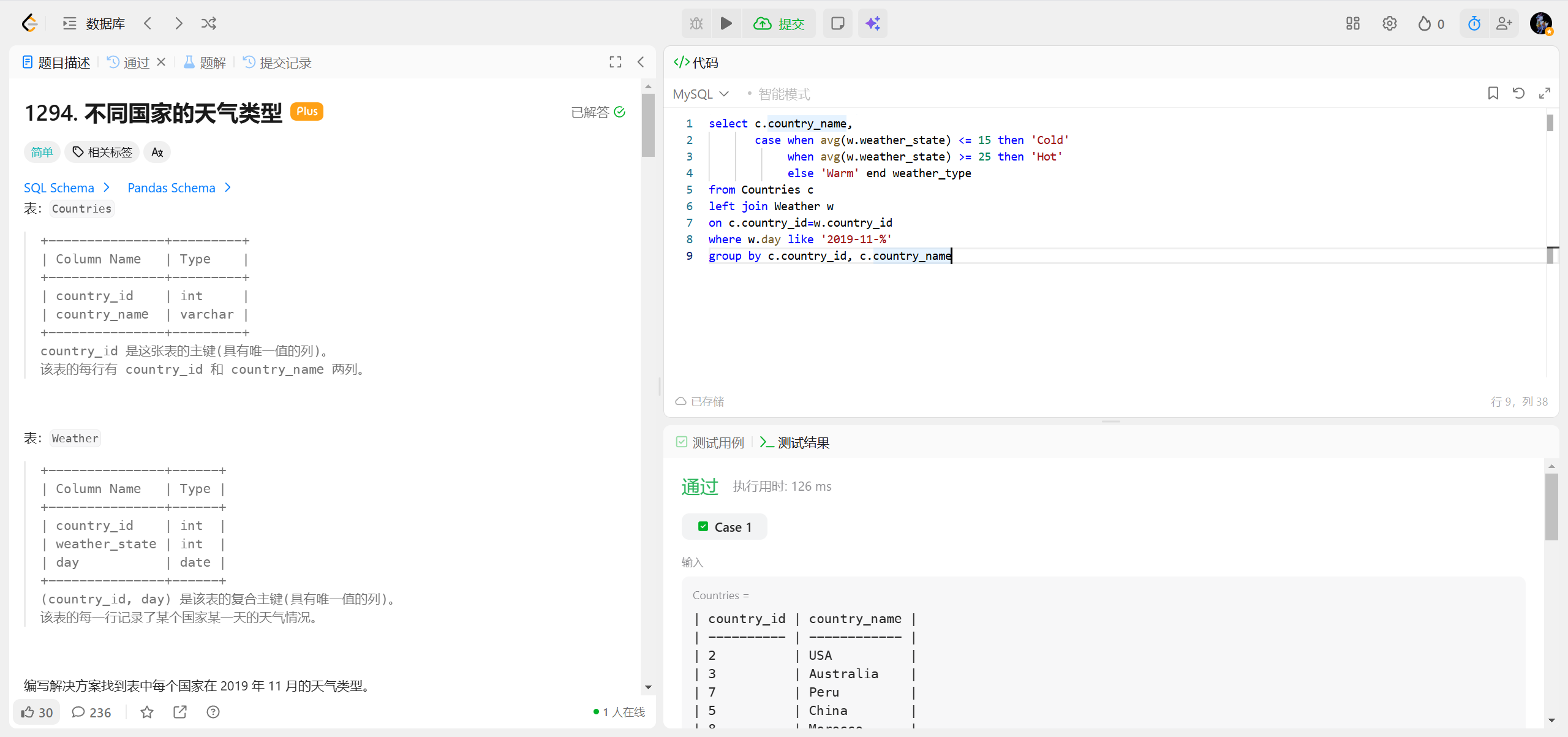Star this problem as favorite

click(x=147, y=712)
